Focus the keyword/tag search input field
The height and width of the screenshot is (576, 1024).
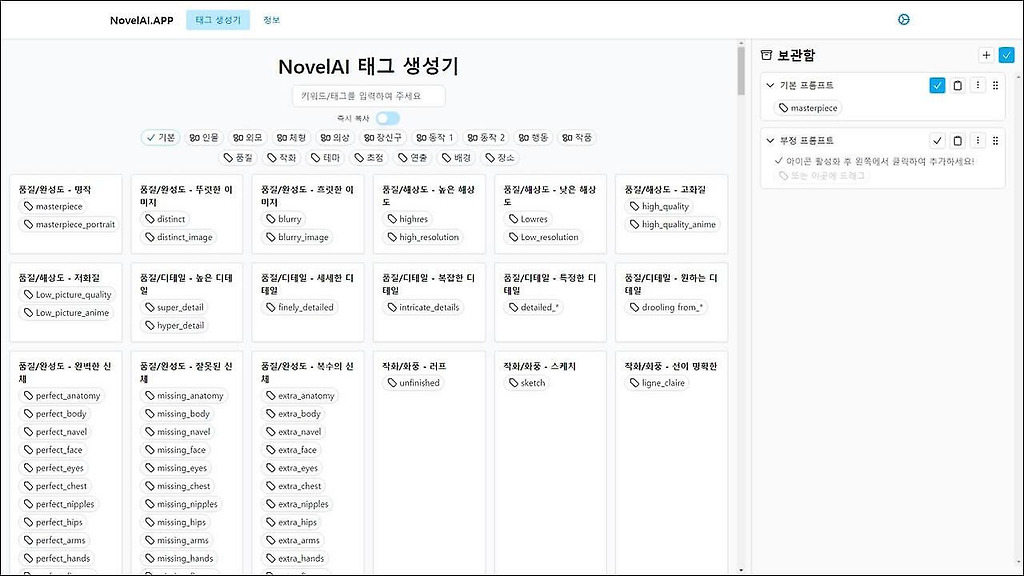click(369, 96)
